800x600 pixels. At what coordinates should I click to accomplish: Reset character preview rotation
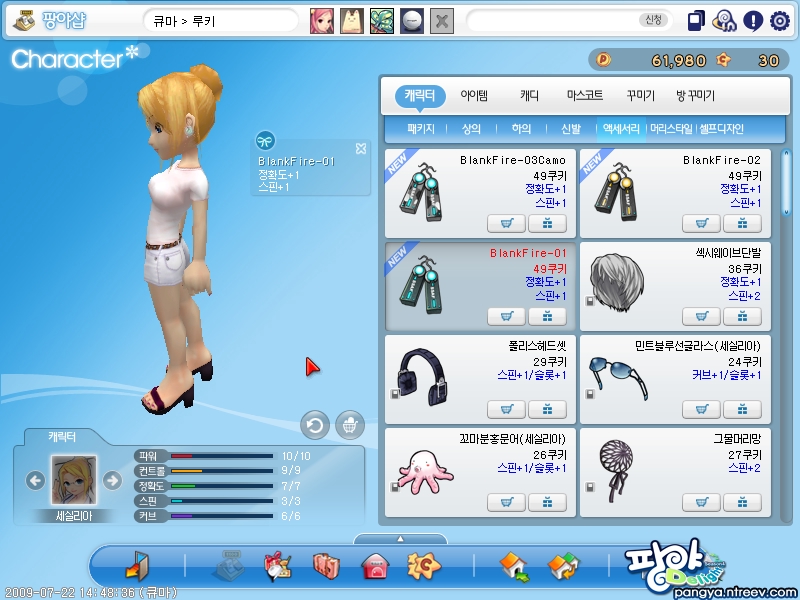click(x=315, y=424)
